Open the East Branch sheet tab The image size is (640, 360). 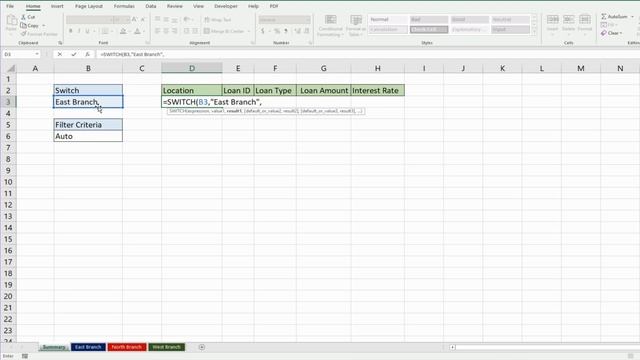[88, 347]
